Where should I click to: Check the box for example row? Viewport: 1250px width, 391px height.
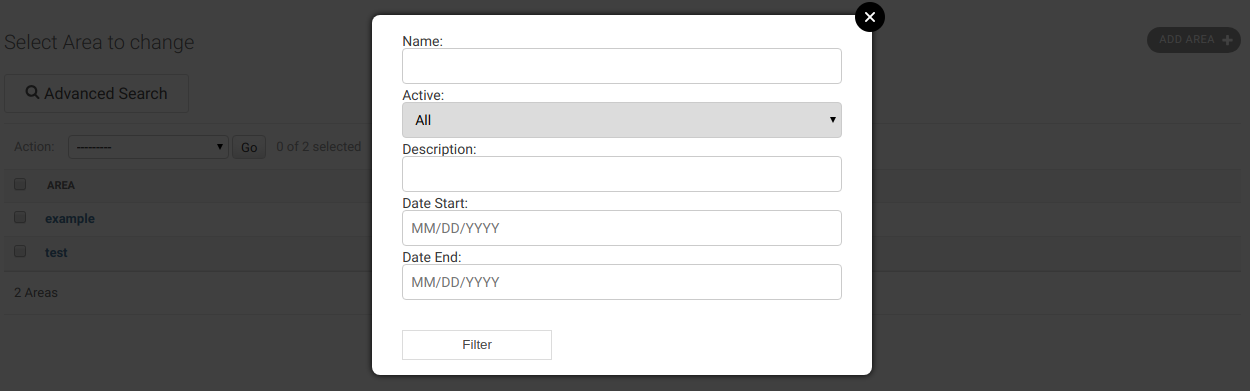pyautogui.click(x=20, y=217)
